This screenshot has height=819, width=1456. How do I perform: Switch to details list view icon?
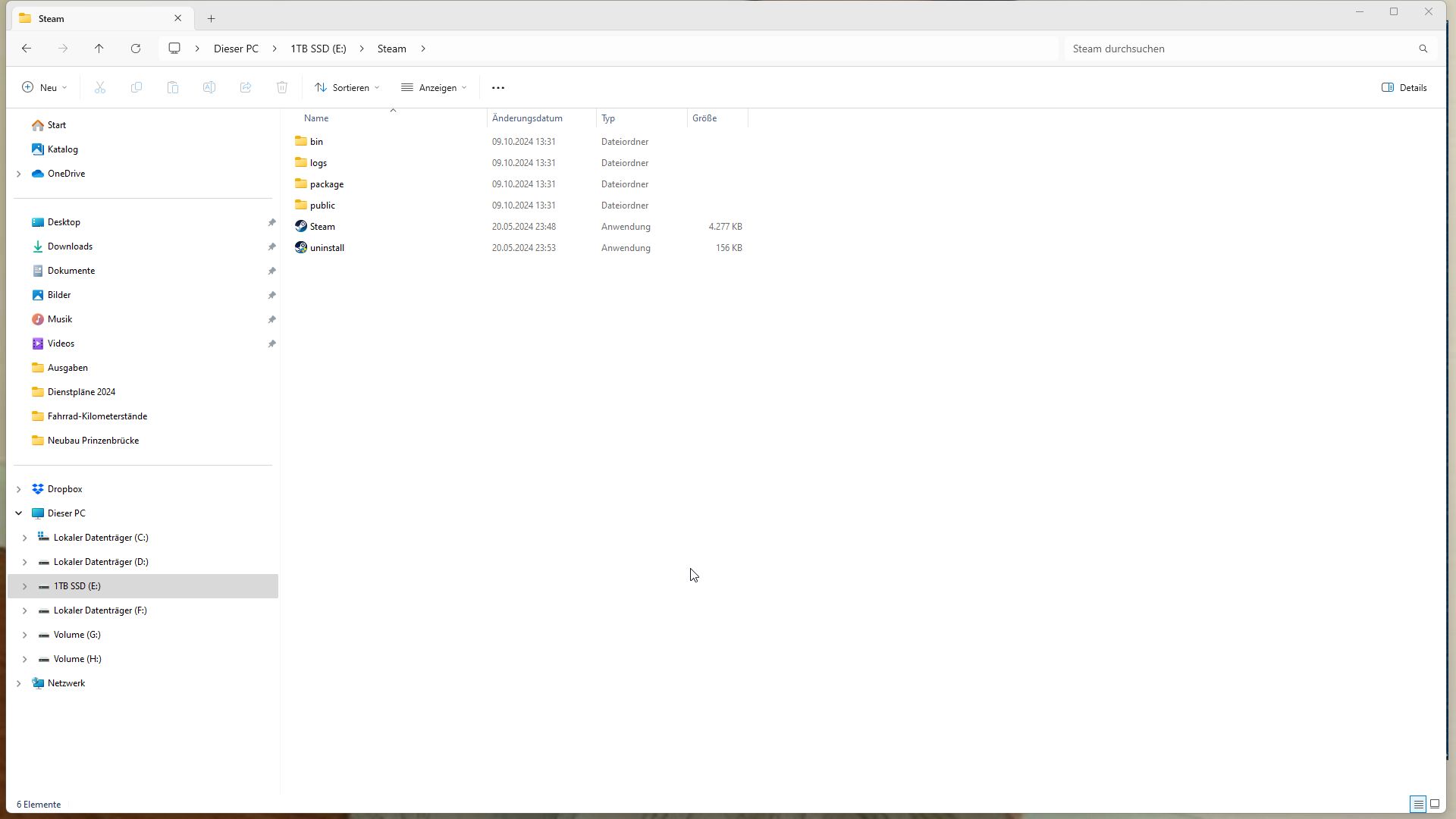[x=1417, y=805]
